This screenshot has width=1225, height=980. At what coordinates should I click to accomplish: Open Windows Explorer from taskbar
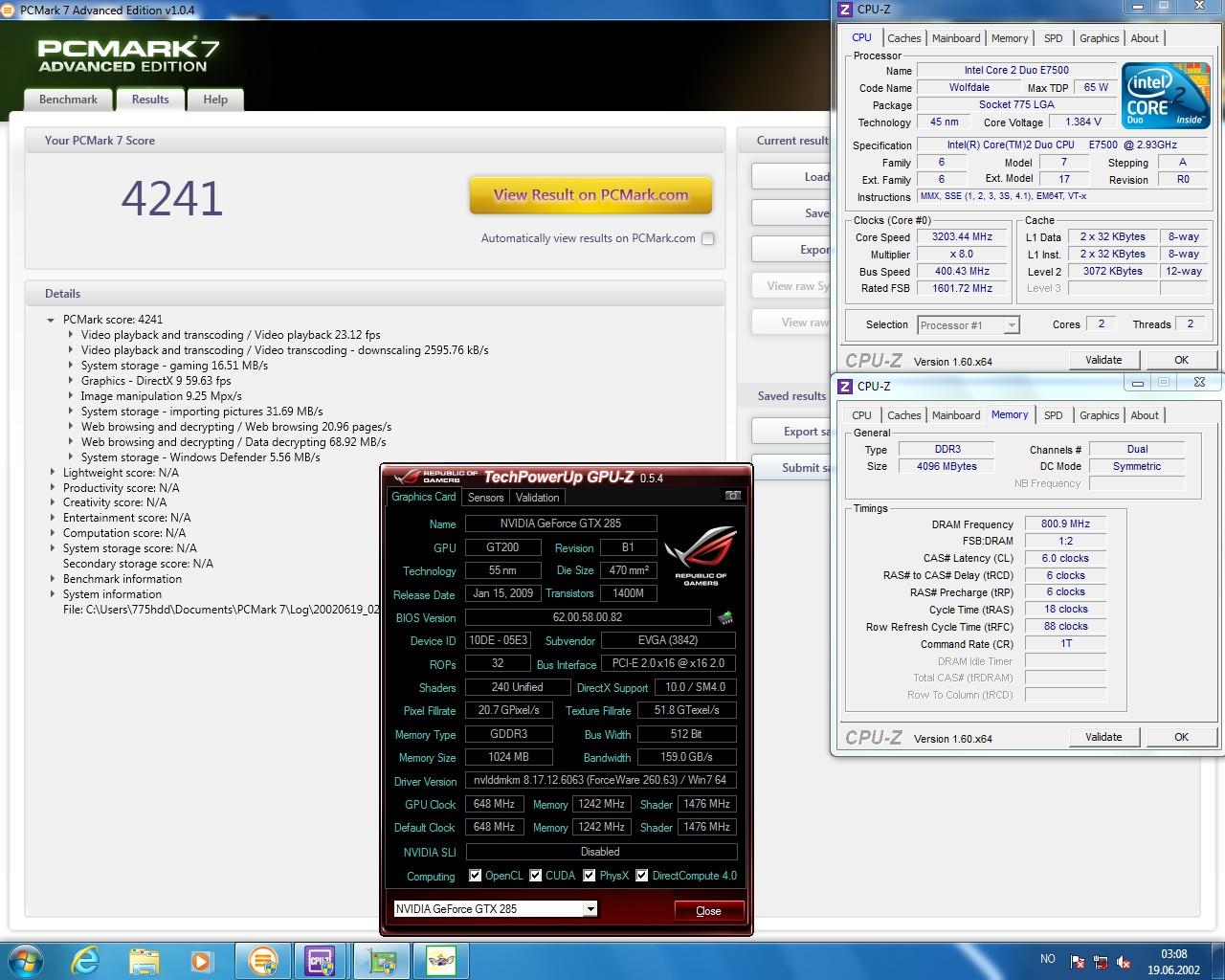click(144, 960)
